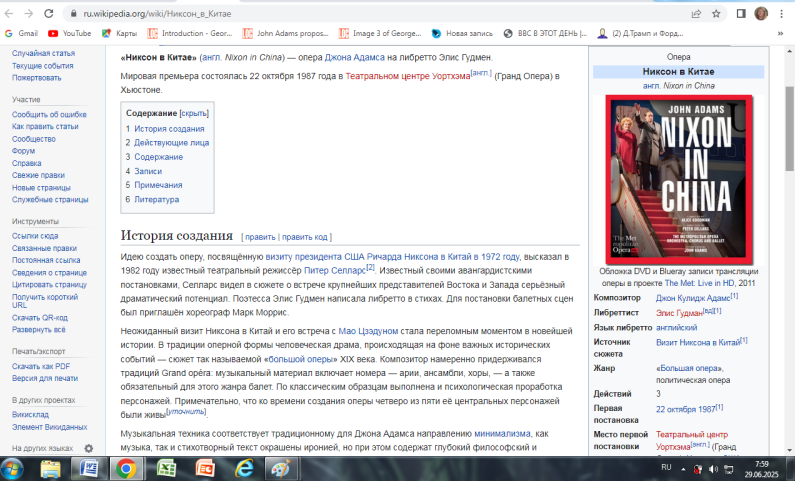Click Развернуть всё in the sidebar
Viewport: 795px width, 481px height.
39,329
